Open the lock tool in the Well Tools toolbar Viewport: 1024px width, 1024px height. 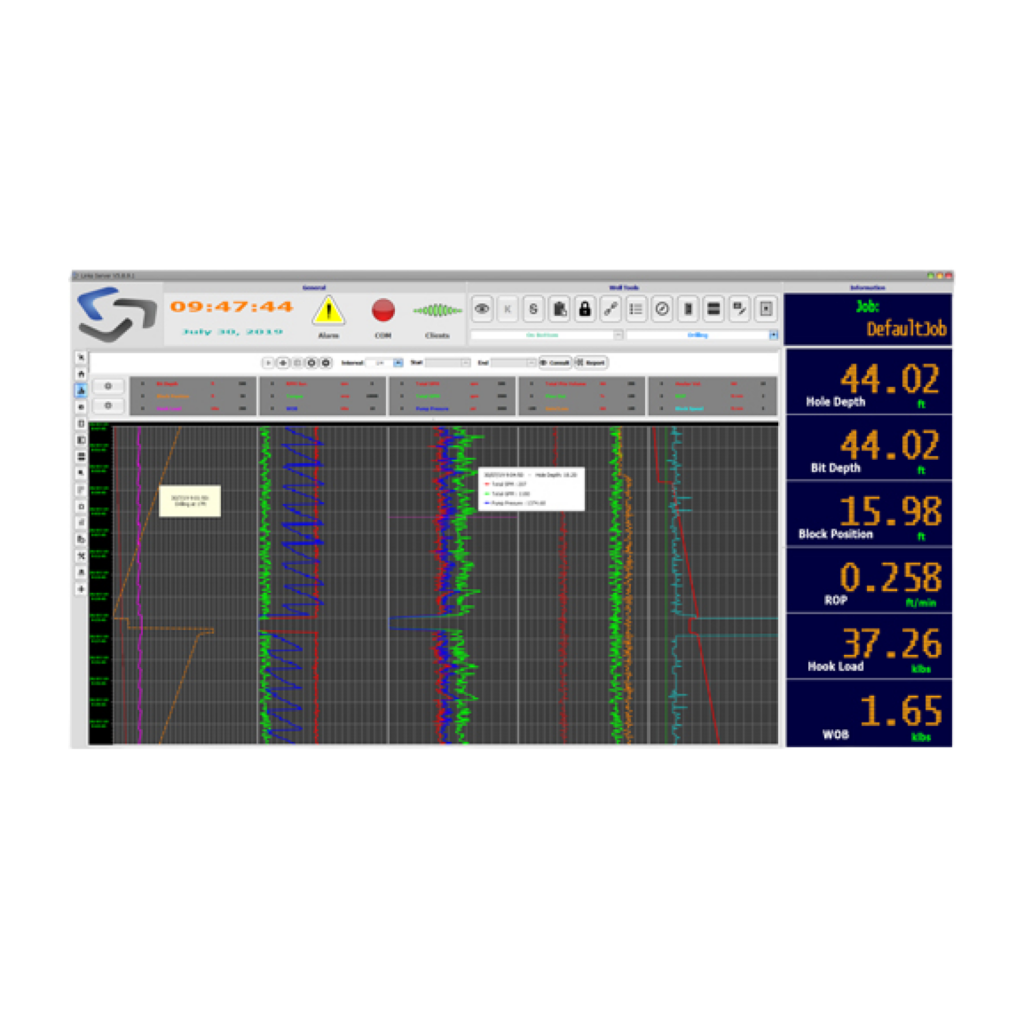(x=585, y=309)
